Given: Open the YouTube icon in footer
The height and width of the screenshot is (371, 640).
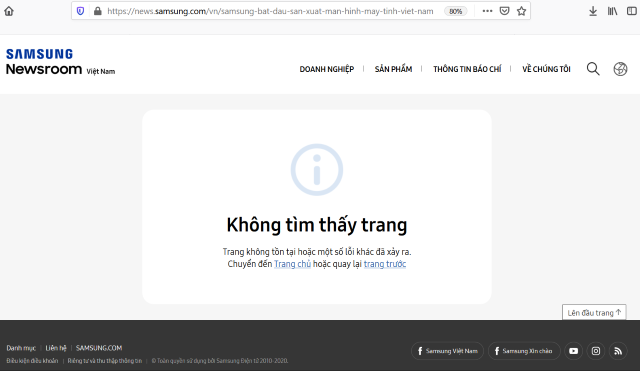Looking at the screenshot, I should [x=573, y=351].
